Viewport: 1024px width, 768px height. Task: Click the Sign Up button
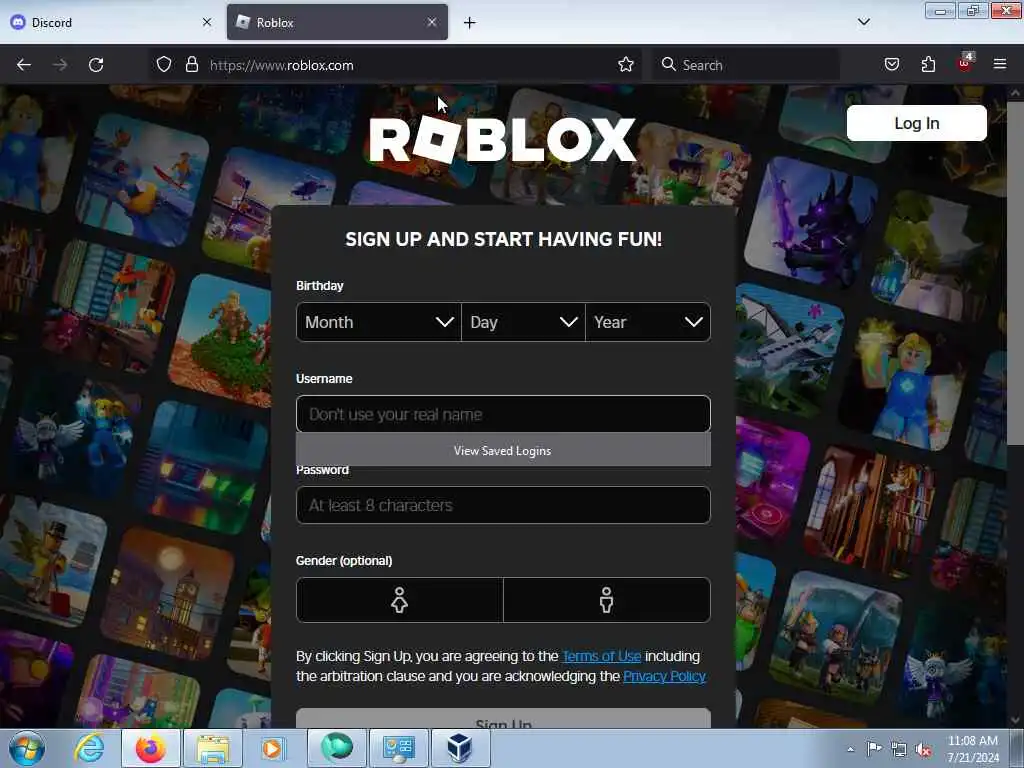point(503,719)
